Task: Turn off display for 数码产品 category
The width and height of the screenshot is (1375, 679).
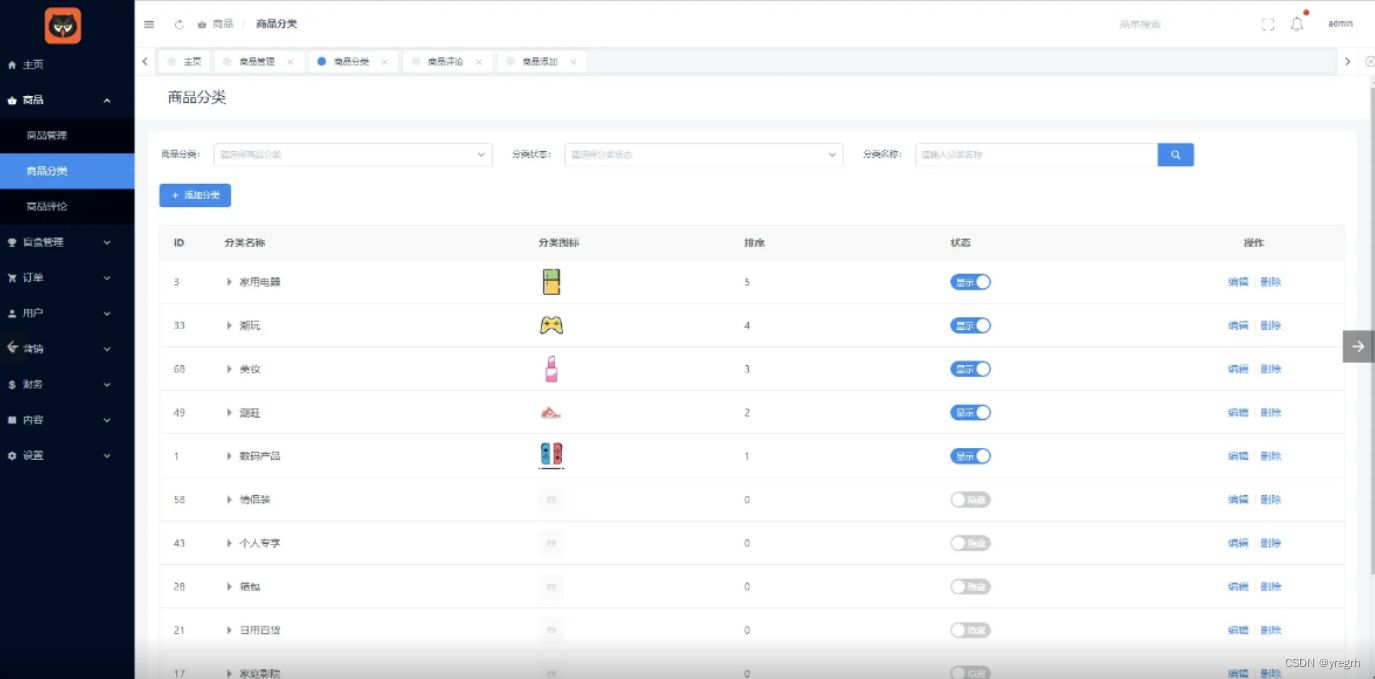Action: click(x=970, y=455)
